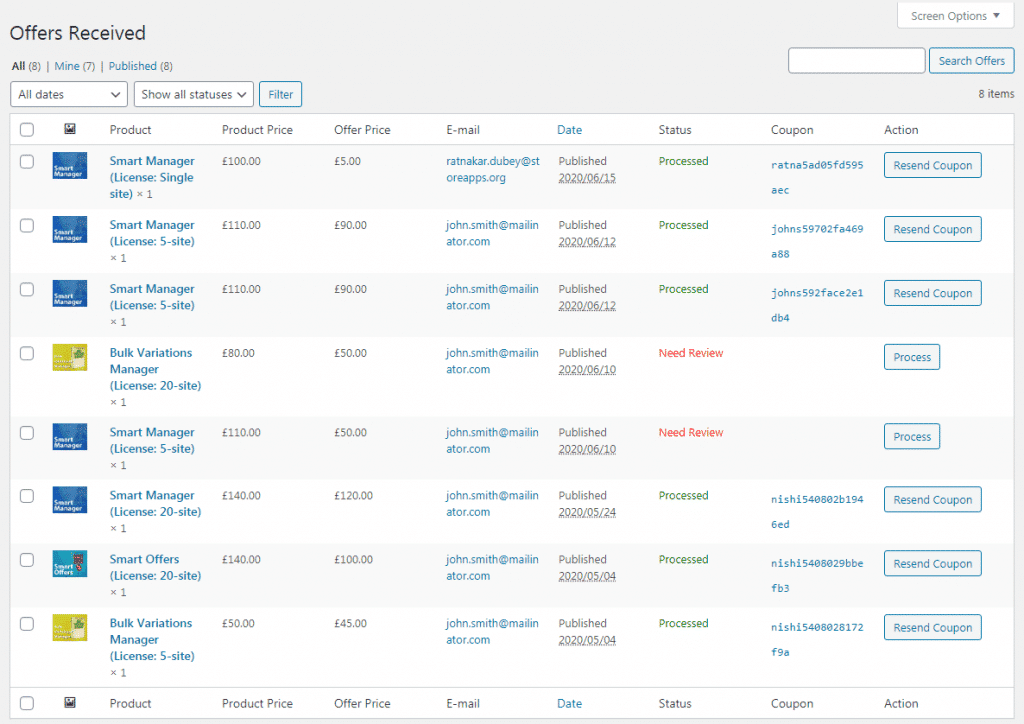This screenshot has width=1024, height=724.
Task: Open Smart Manager (License: Single site) product link
Action: tap(152, 177)
